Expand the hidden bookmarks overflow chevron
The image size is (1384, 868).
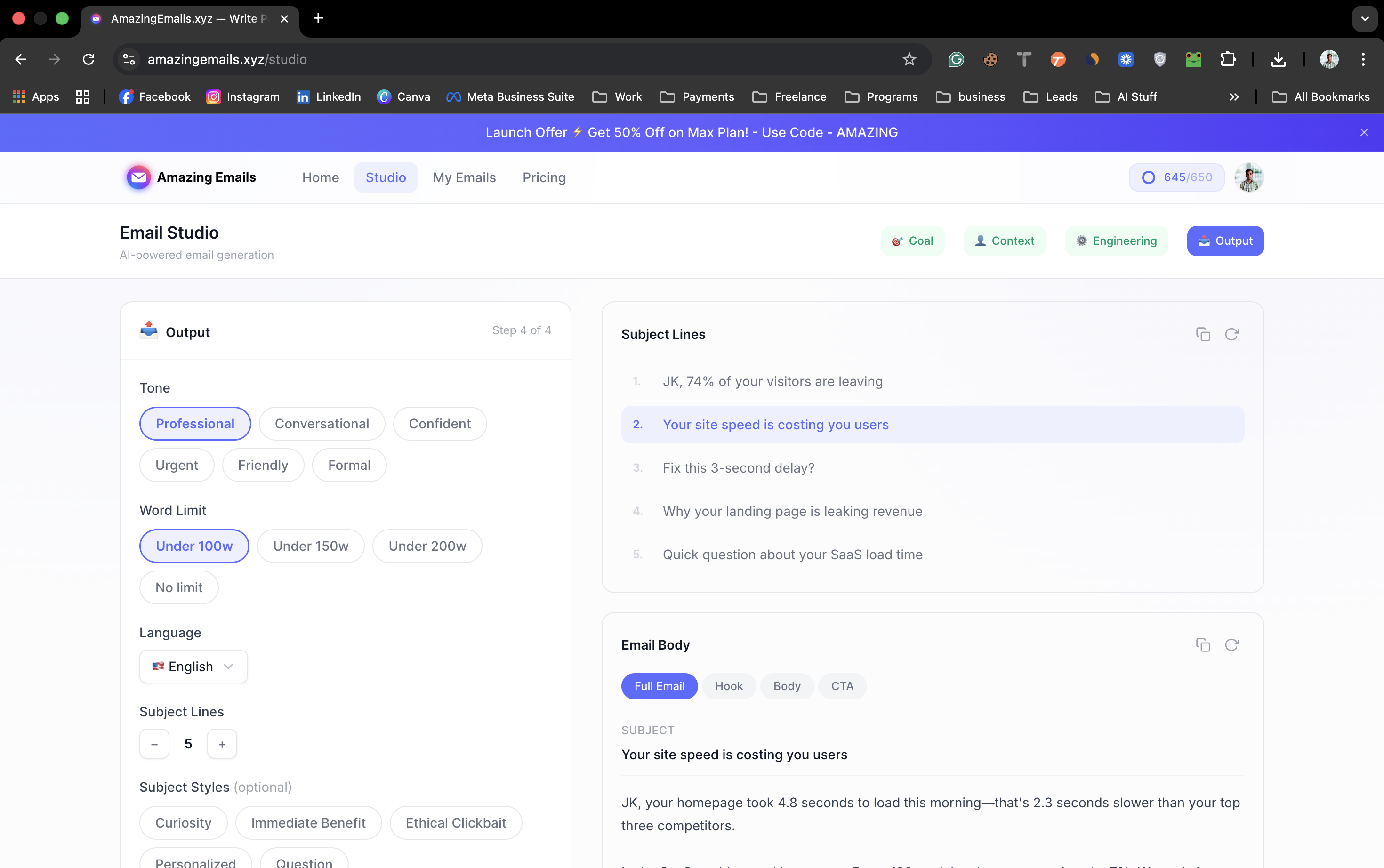(1234, 97)
